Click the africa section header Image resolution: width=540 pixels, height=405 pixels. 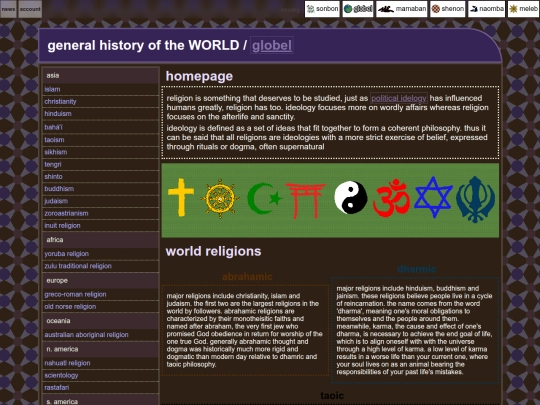[x=101, y=240]
